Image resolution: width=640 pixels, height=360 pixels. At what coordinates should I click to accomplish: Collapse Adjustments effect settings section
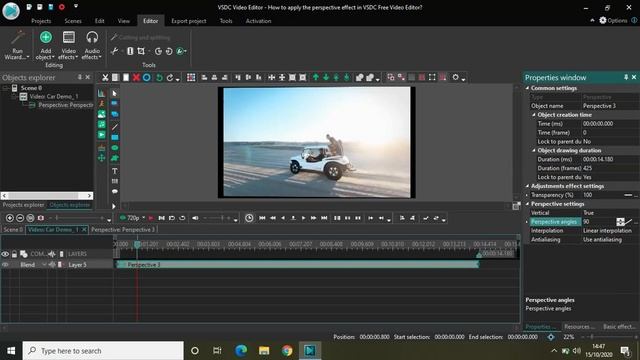coord(527,186)
